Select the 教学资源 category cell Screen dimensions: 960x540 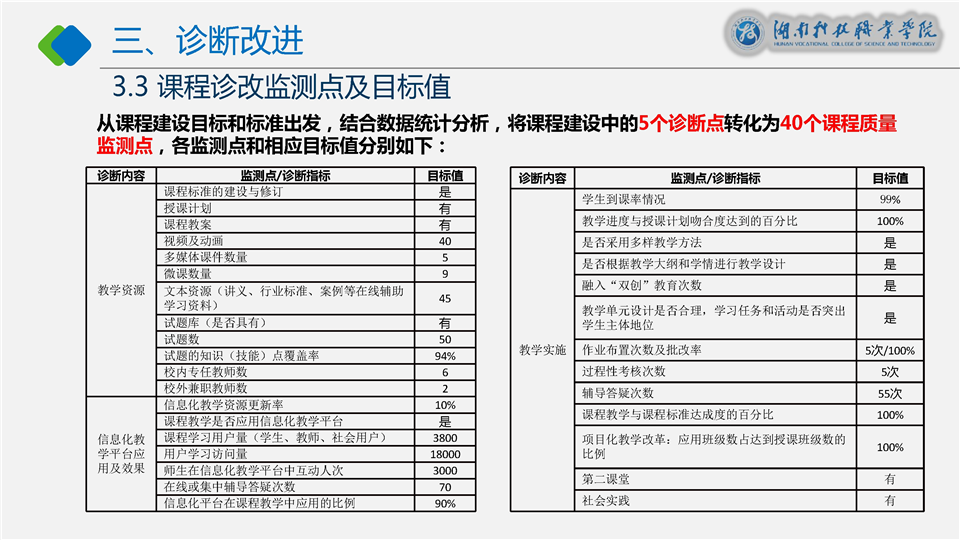pyautogui.click(x=121, y=291)
